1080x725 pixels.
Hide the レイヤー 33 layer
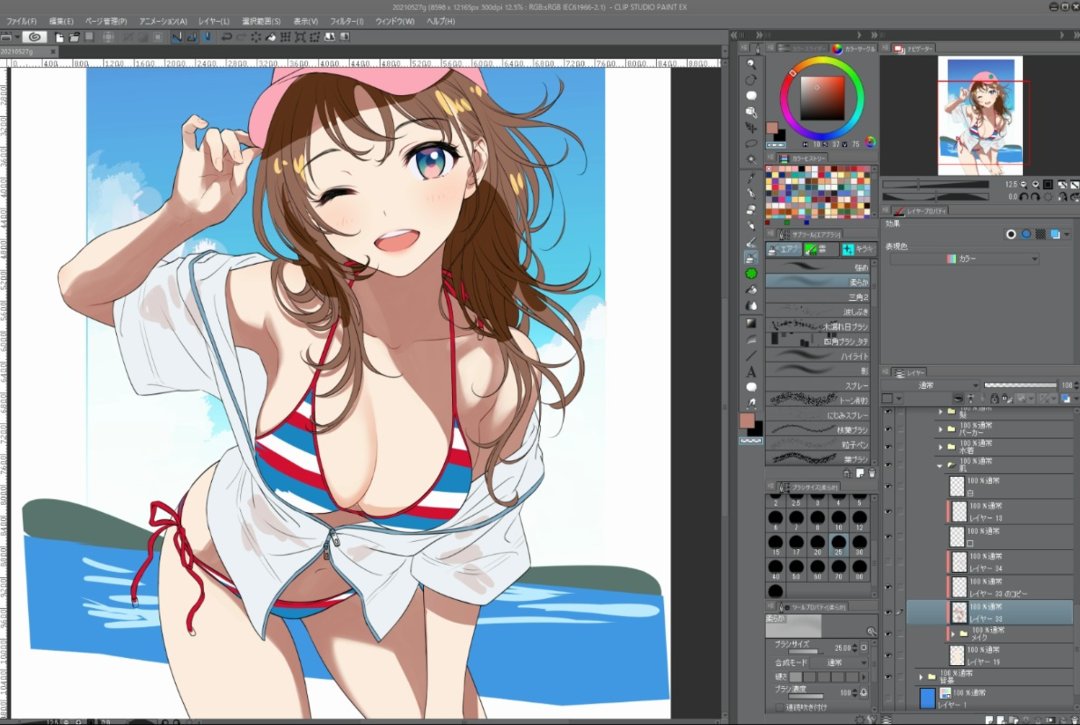[x=888, y=613]
